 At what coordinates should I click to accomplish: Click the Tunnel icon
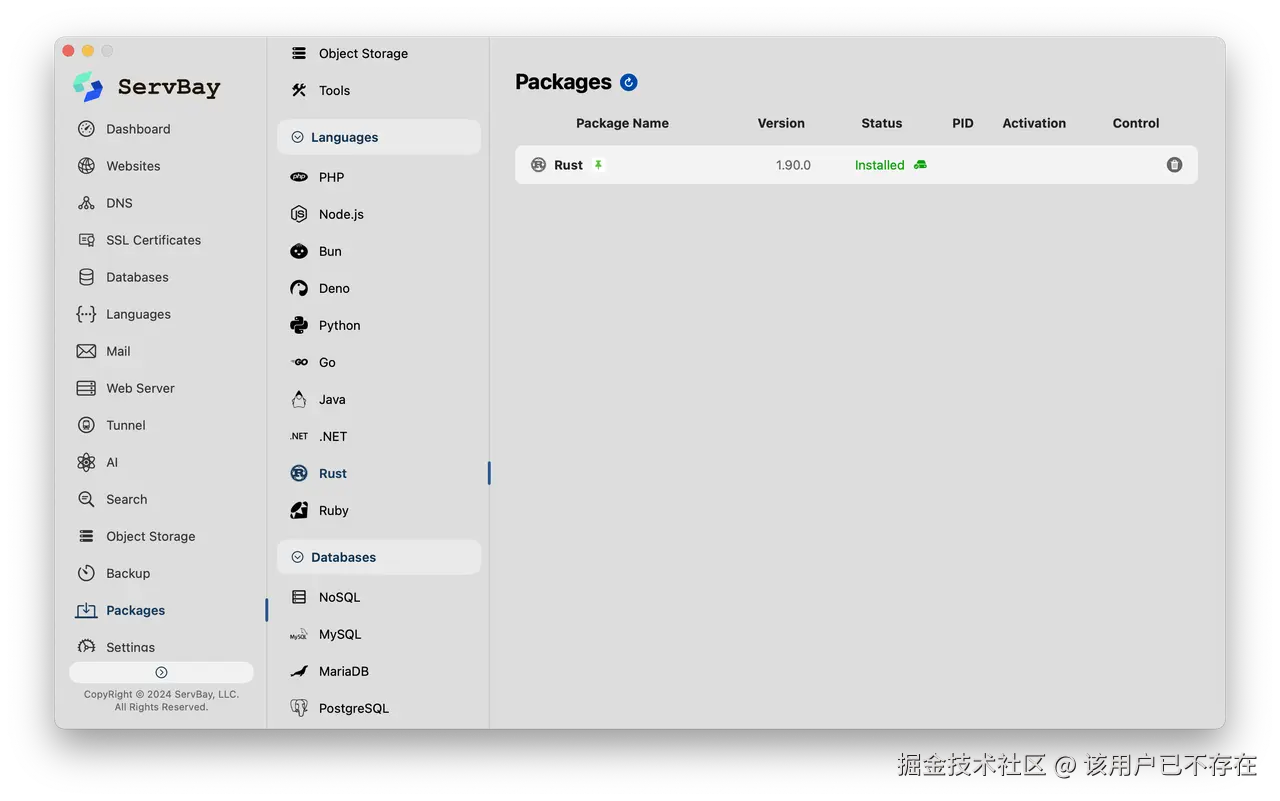click(x=86, y=425)
